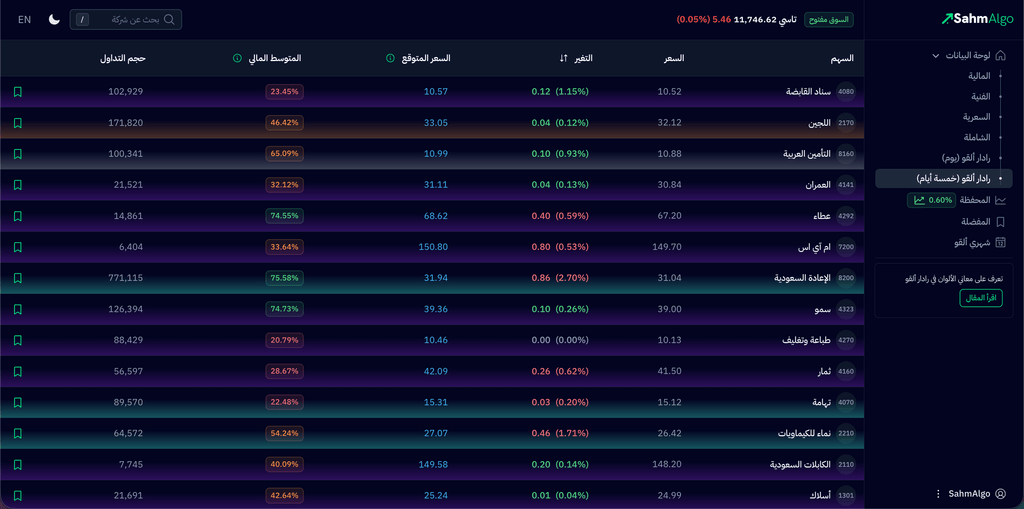
Task: Bookmark the سناد القابضة stock row
Action: (x=18, y=92)
